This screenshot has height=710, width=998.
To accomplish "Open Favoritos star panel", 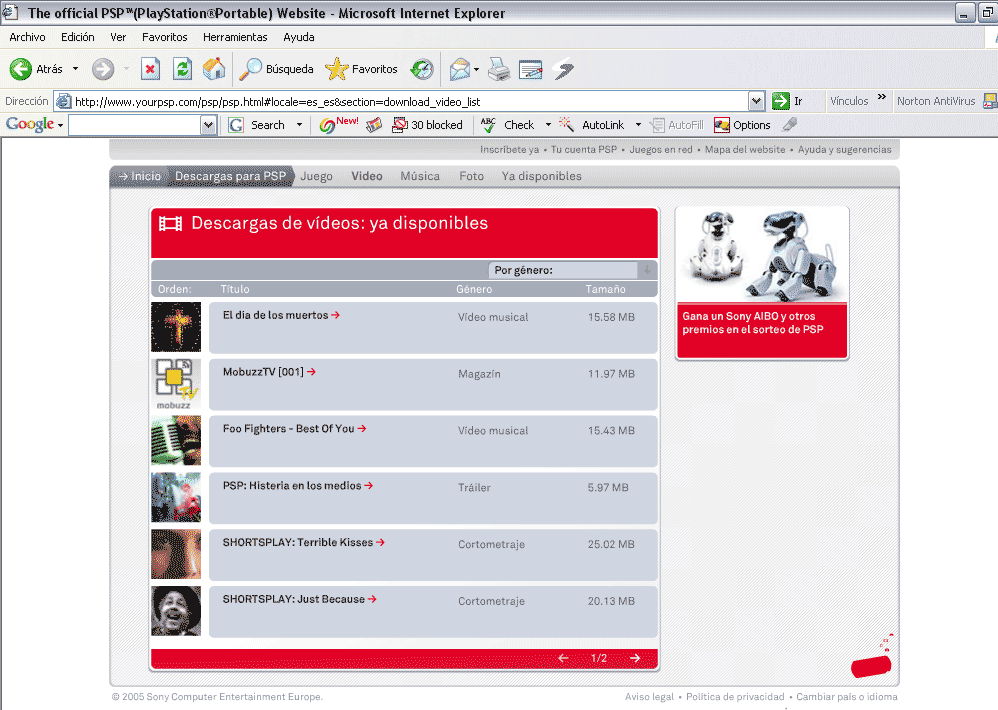I will point(361,69).
